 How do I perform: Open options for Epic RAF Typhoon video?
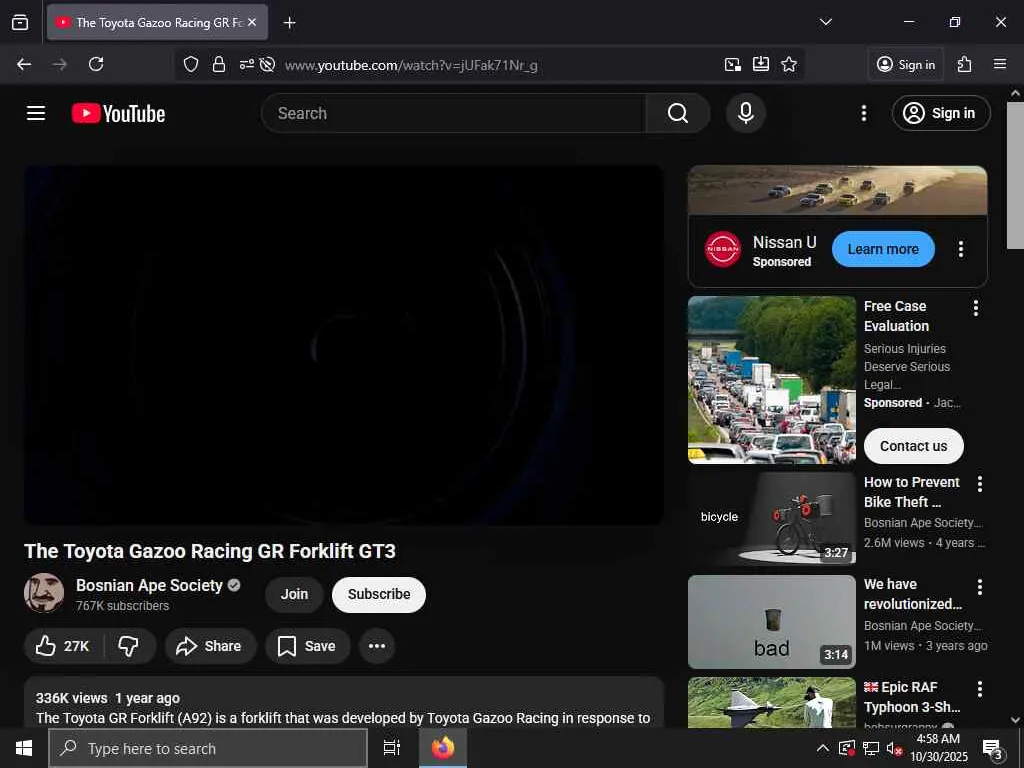pos(980,689)
